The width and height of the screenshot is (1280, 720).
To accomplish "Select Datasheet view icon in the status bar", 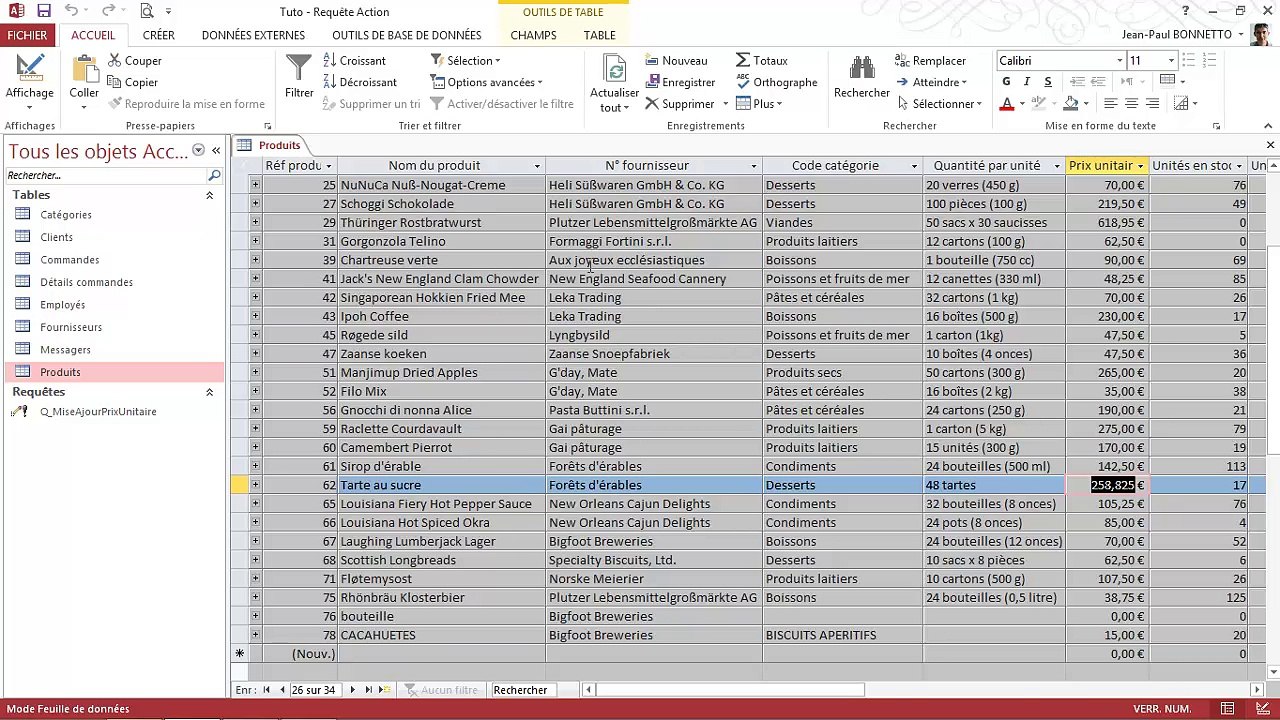I will click(1228, 709).
